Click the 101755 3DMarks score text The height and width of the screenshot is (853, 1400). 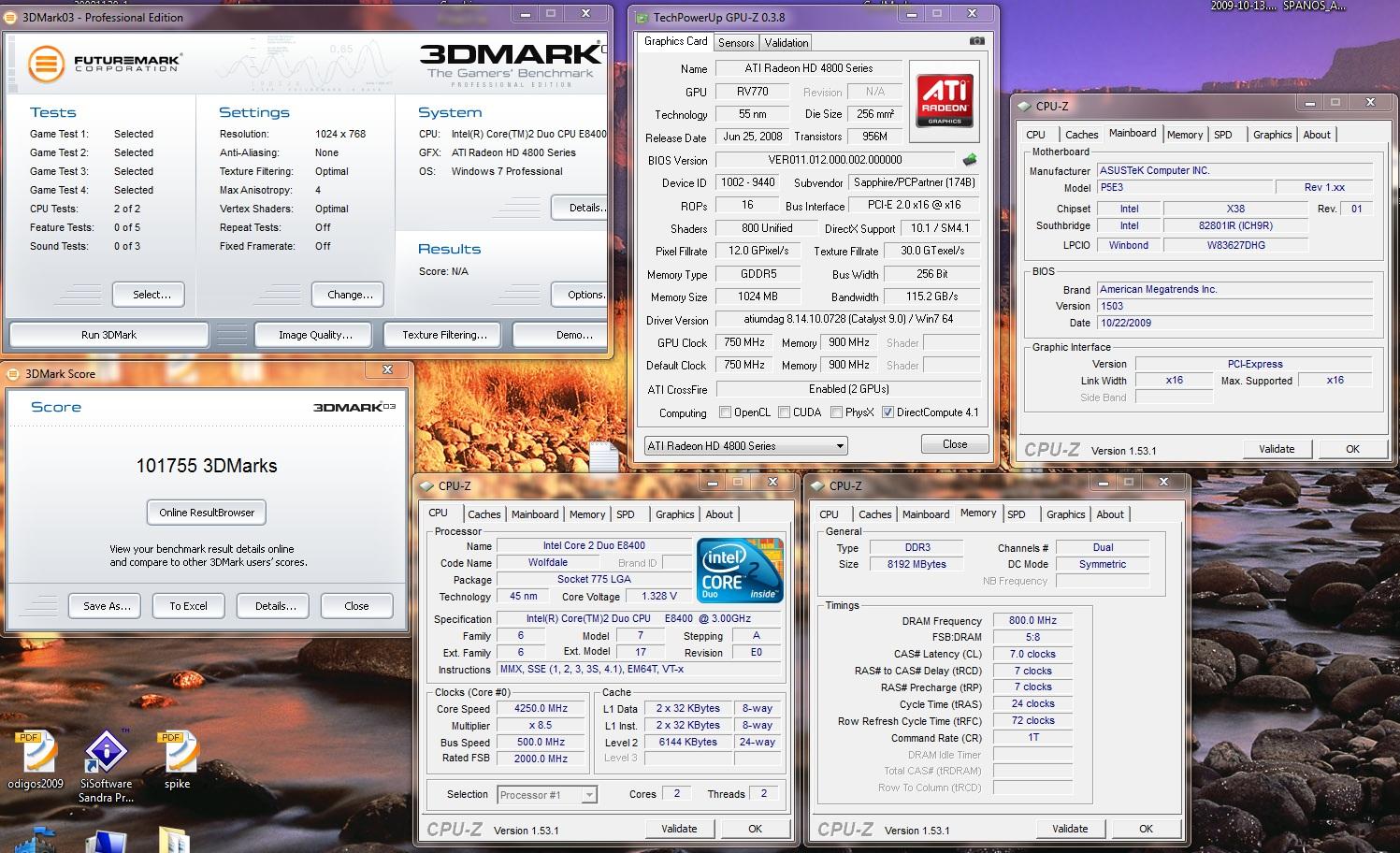tap(207, 466)
